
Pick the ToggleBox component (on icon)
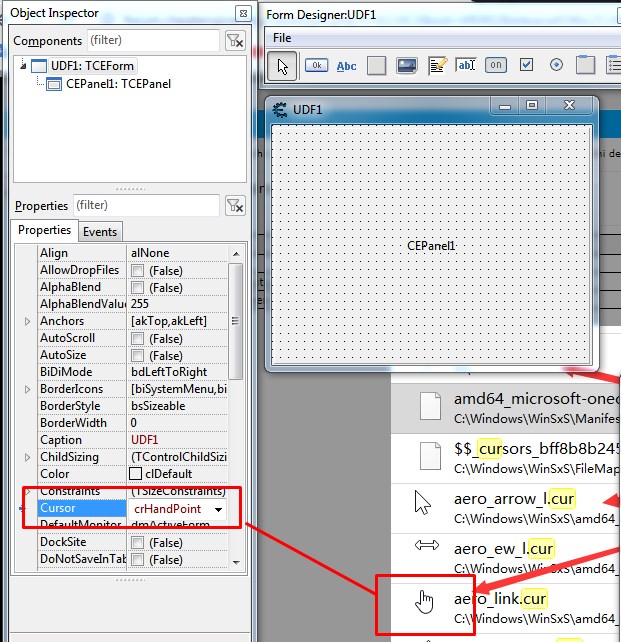pyautogui.click(x=496, y=65)
